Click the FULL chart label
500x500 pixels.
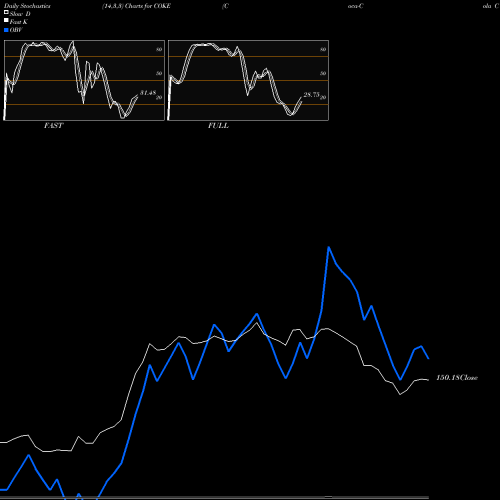218,126
